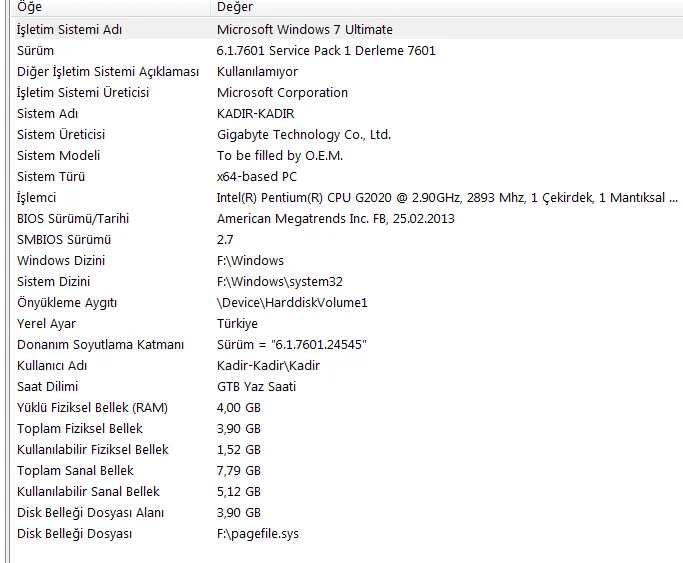Select the Disk Belleği Dosyası label
Image resolution: width=683 pixels, height=563 pixels.
[x=74, y=533]
